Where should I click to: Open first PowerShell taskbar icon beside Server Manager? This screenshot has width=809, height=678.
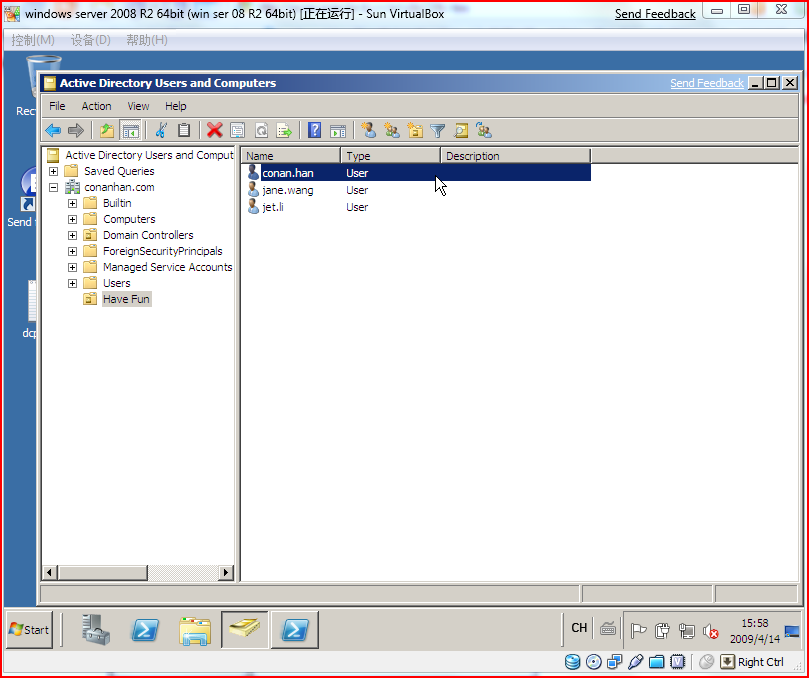coord(145,630)
